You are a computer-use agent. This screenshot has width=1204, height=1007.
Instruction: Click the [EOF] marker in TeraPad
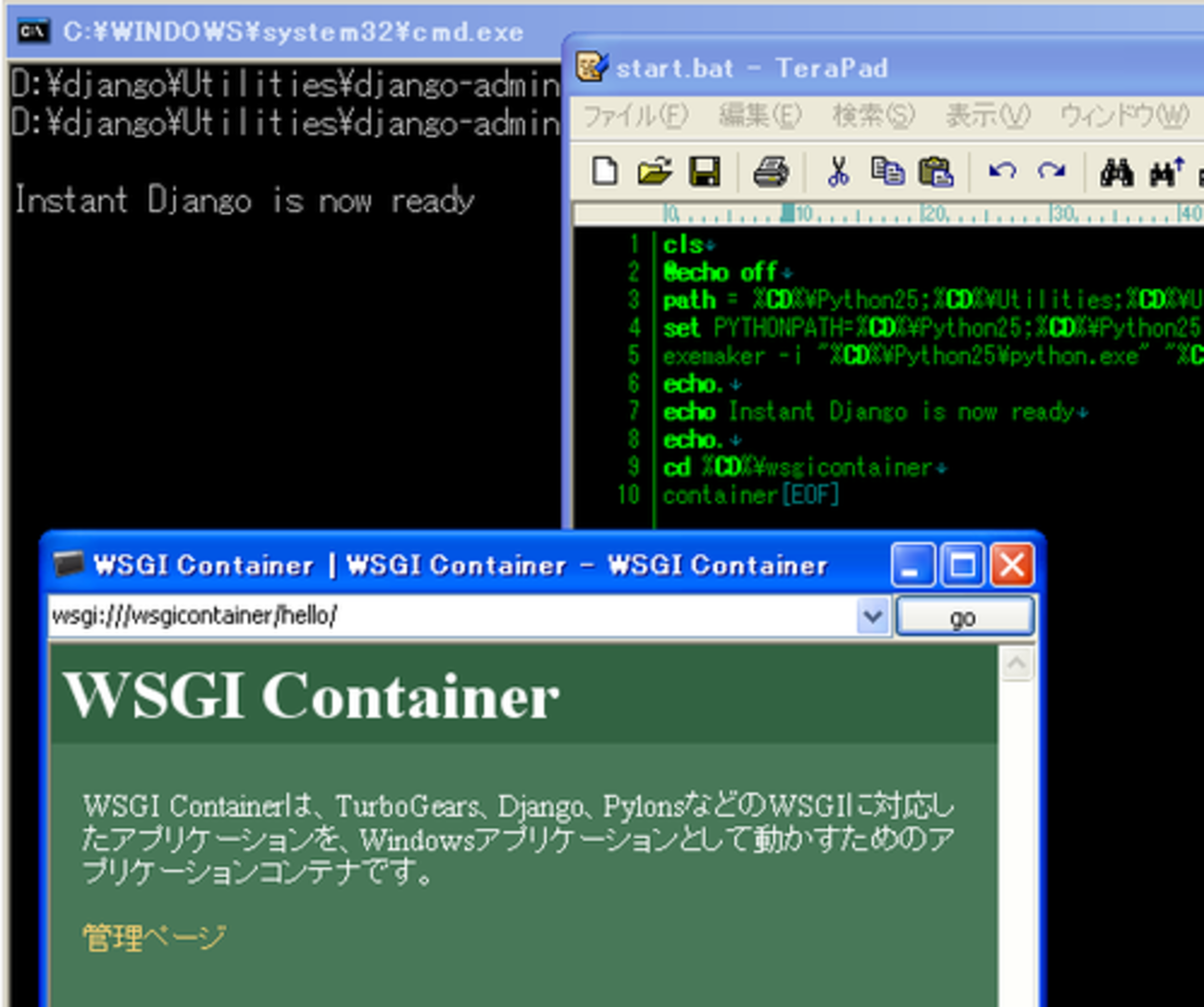pyautogui.click(x=810, y=495)
